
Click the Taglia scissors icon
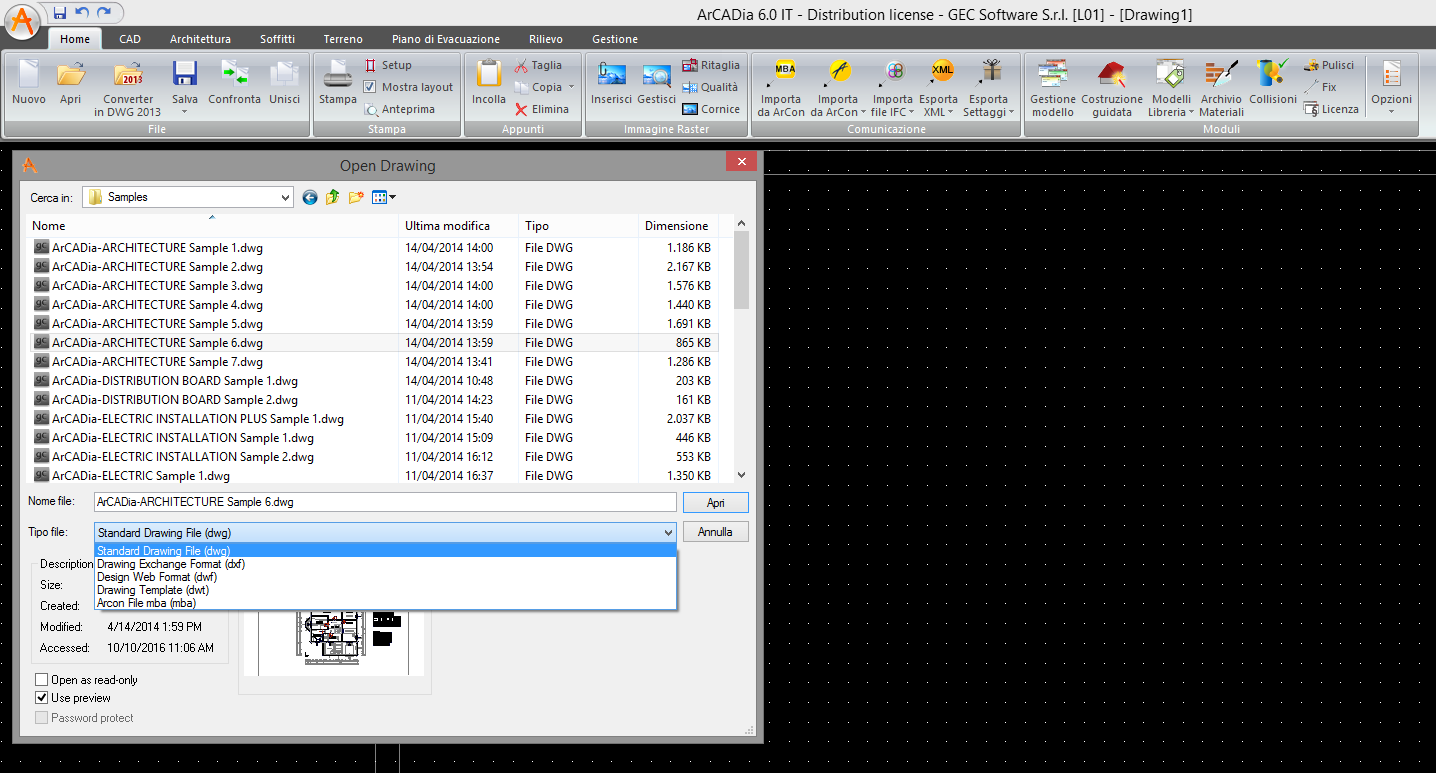[521, 66]
